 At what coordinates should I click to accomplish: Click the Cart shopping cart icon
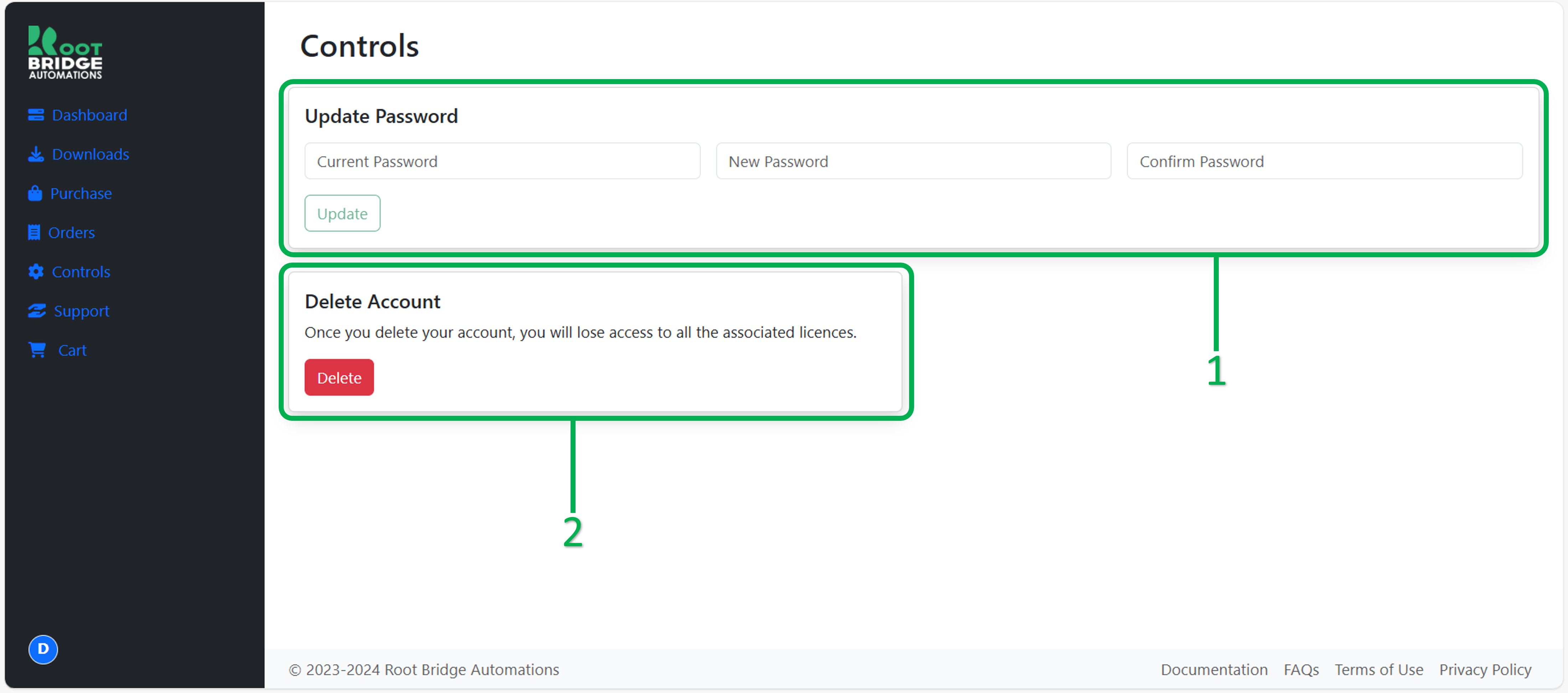pyautogui.click(x=38, y=350)
